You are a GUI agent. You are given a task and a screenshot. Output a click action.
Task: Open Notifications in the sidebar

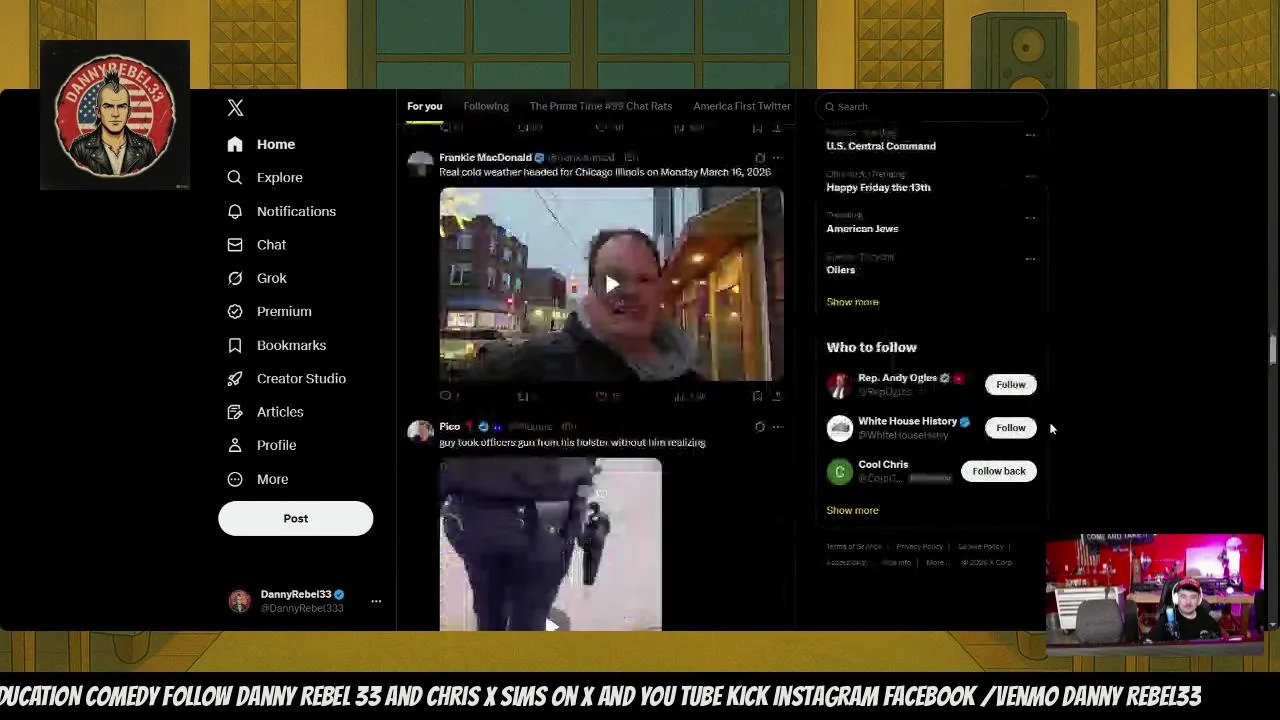[282, 211]
